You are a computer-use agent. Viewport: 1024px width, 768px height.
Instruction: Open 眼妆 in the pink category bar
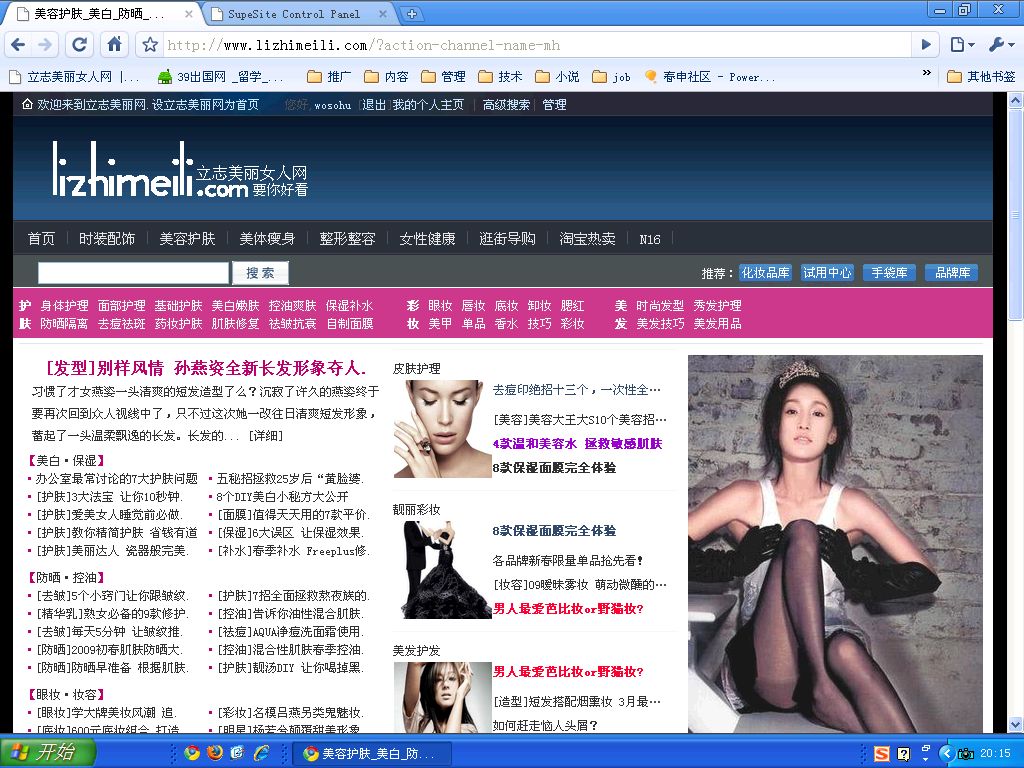point(440,306)
